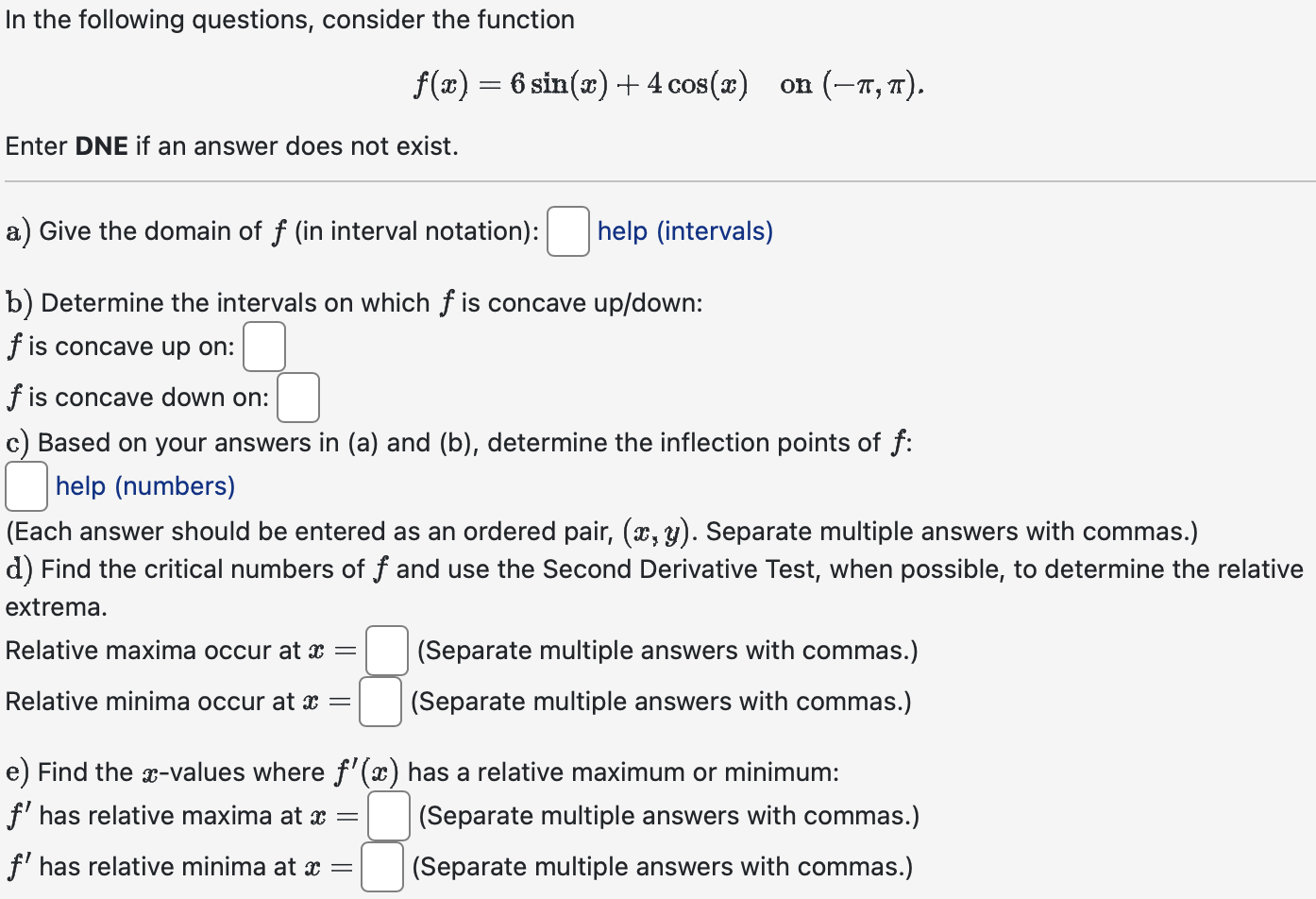
Task: Click the relative maxima answer box
Action: coord(385,651)
